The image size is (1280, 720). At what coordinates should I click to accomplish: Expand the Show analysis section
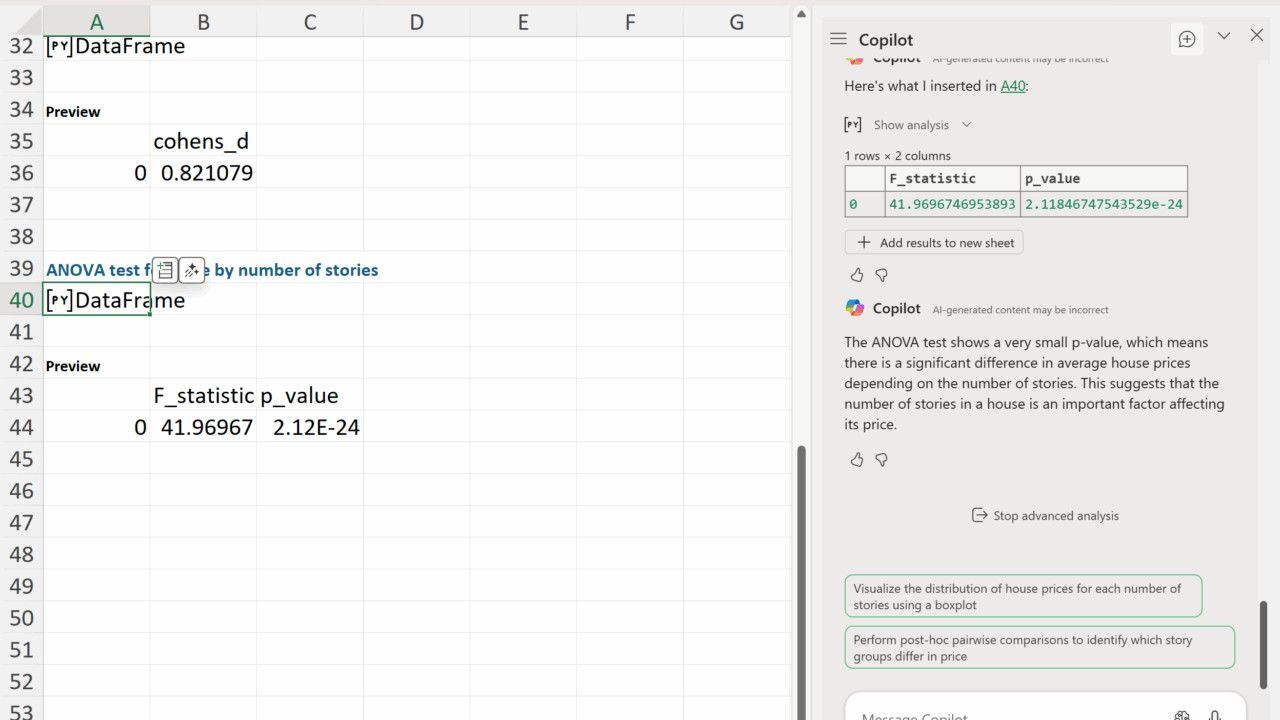[x=920, y=125]
